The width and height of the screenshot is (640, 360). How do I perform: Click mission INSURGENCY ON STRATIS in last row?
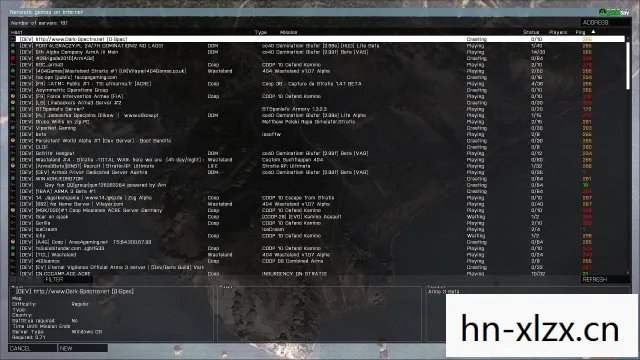(294, 273)
